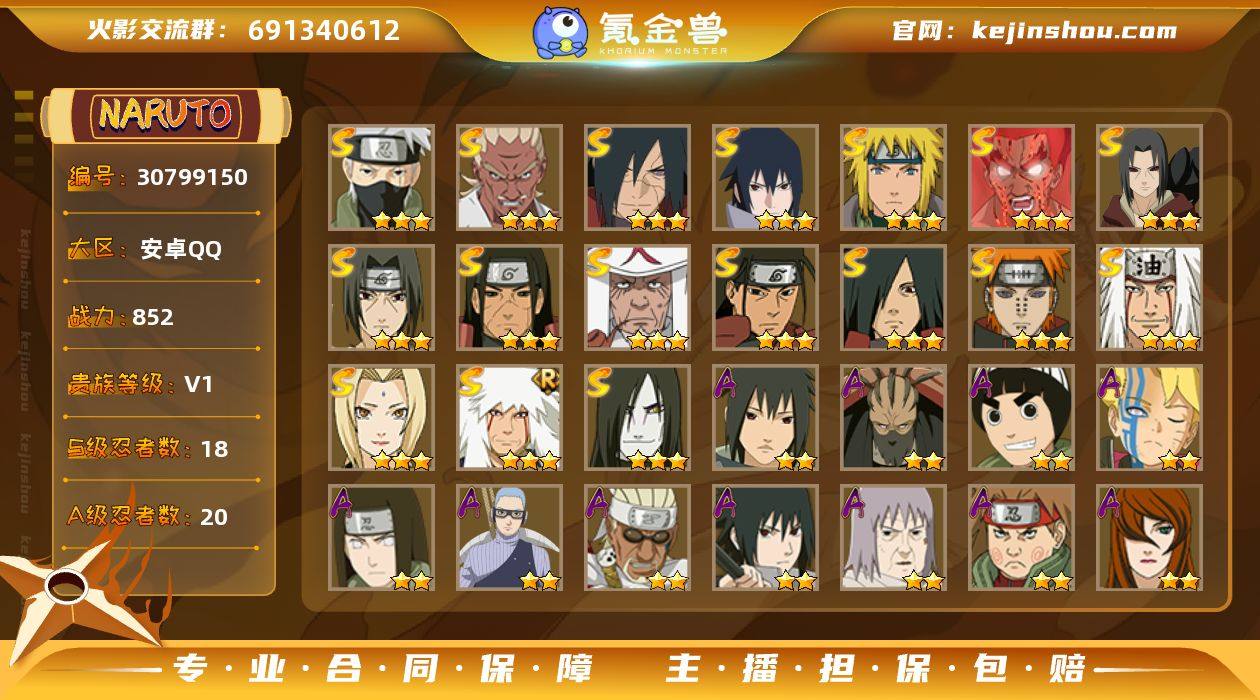Select Jiraiya portrait with 油 headband
Viewport: 1260px width, 700px height.
1149,297
